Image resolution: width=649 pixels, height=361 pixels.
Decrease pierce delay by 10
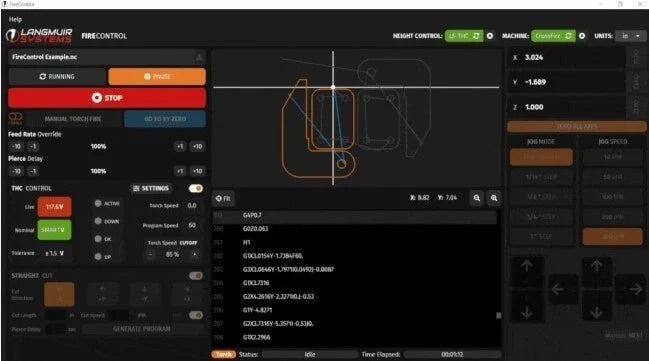16,171
